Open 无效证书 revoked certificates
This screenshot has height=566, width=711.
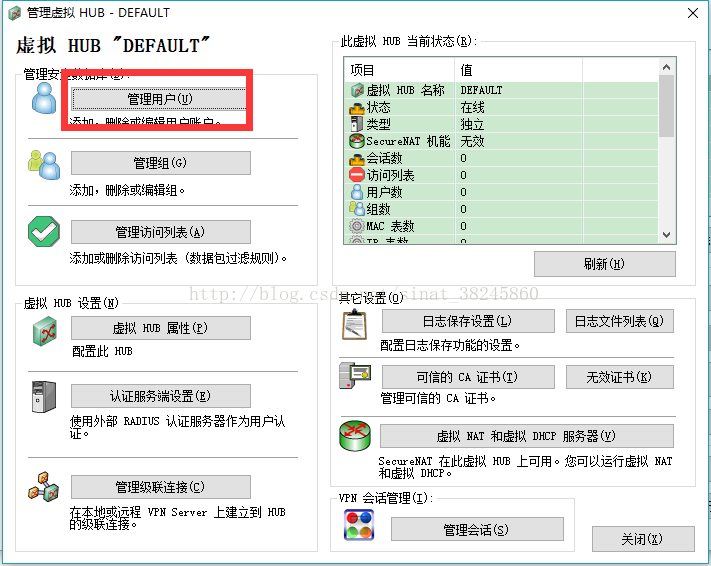pos(619,377)
